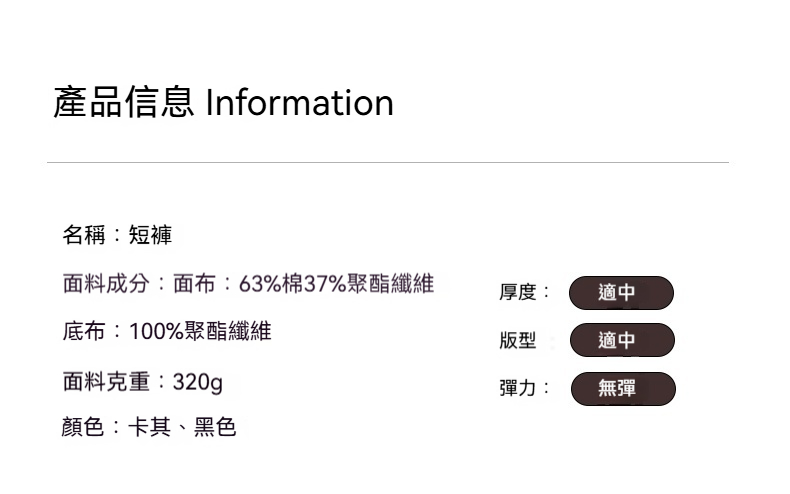790x494 pixels.
Task: Click the word Information in the heading
Action: coord(299,103)
